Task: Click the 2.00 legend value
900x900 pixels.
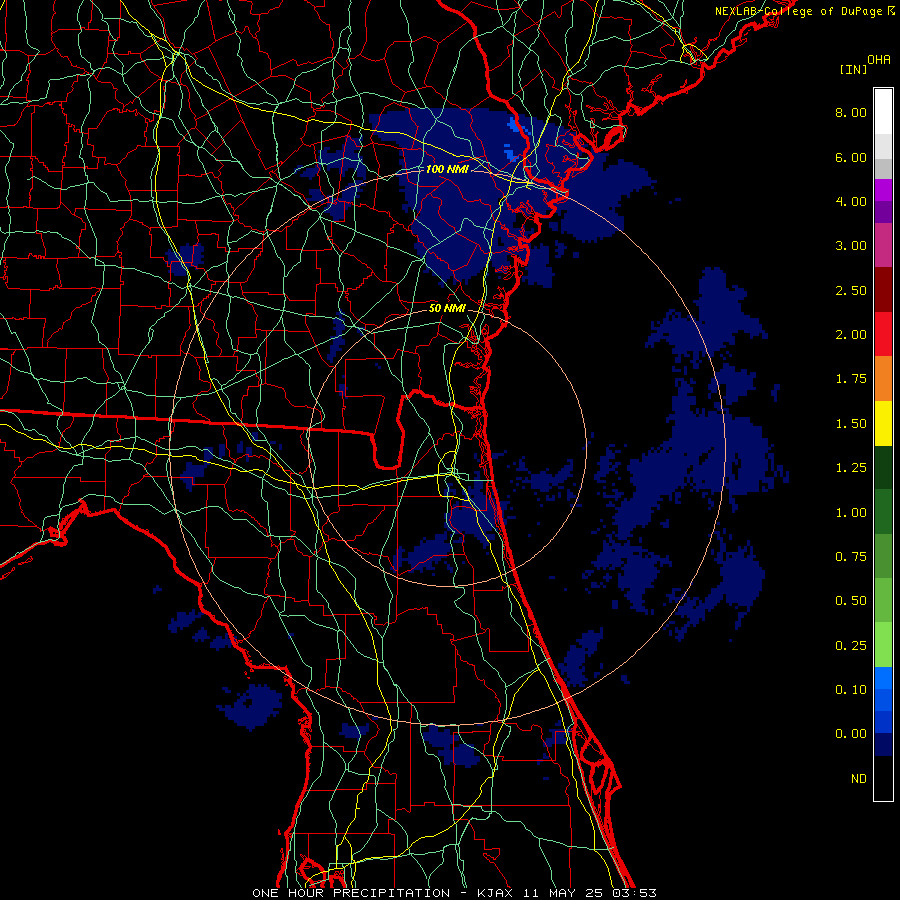Action: coord(851,335)
